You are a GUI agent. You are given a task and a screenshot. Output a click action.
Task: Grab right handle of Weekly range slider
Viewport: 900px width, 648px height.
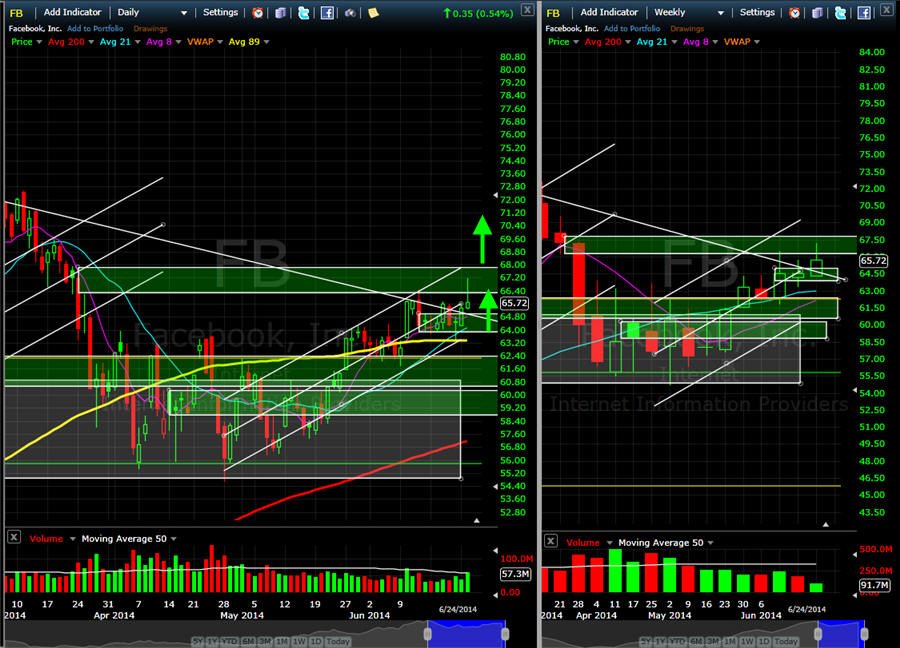[864, 634]
